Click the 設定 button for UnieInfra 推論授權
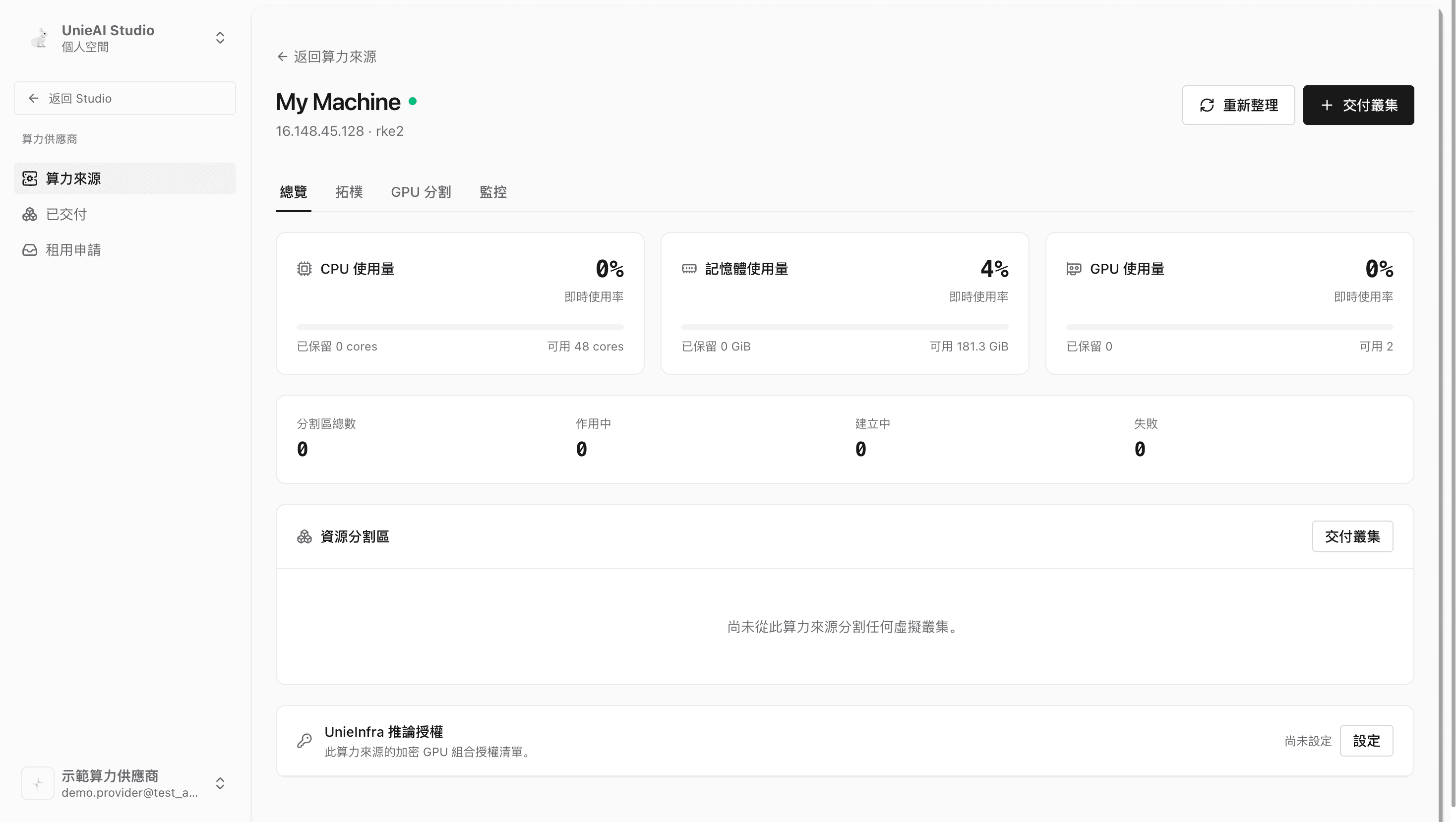 (x=1366, y=741)
